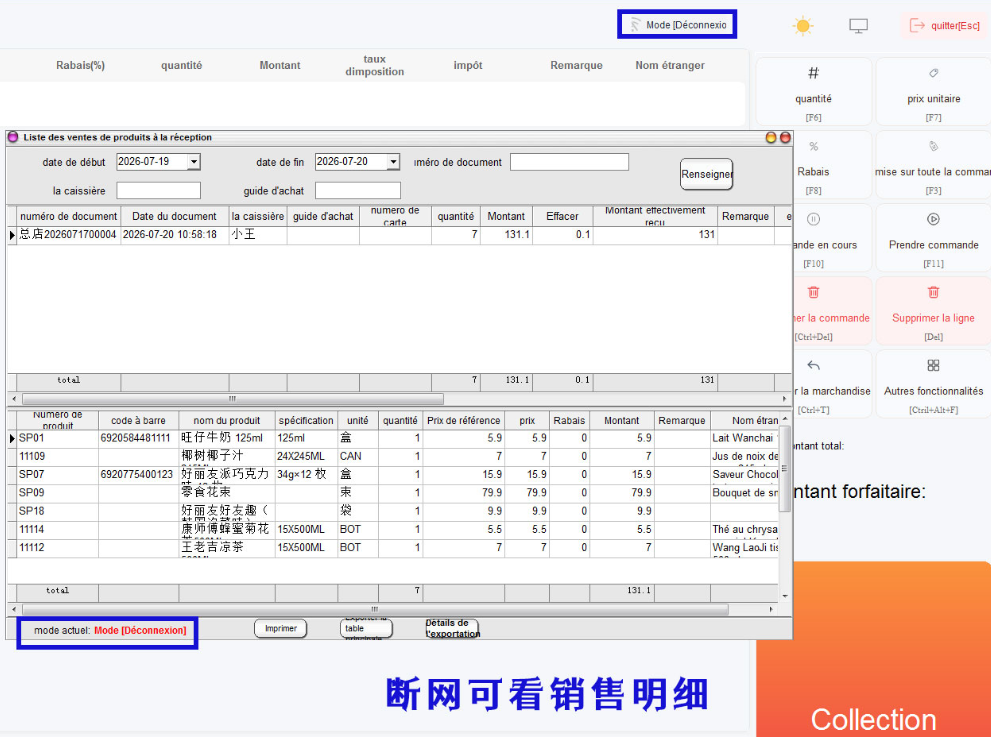Click the Rabais [F8] percent icon
991x737 pixels.
pyautogui.click(x=813, y=147)
